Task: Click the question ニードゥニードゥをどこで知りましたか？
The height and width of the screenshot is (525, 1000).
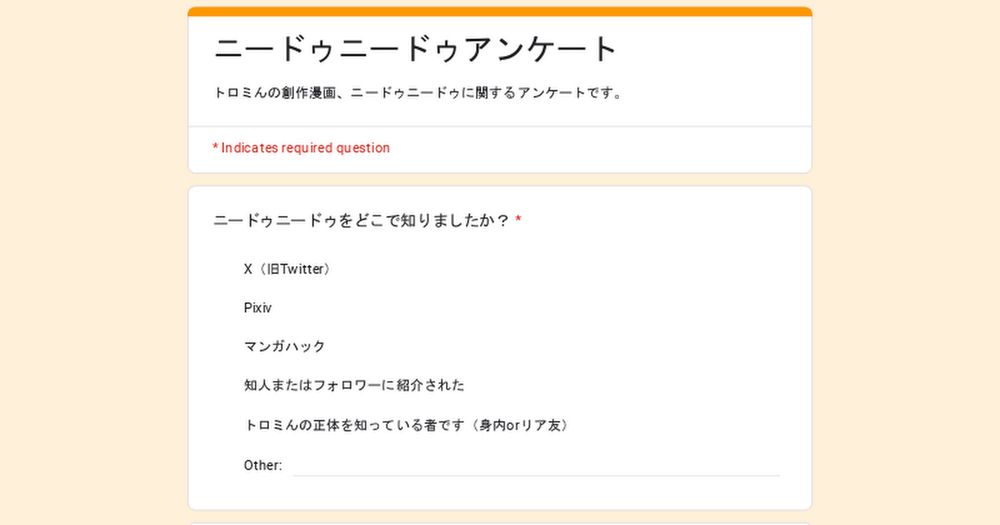Action: click(361, 221)
